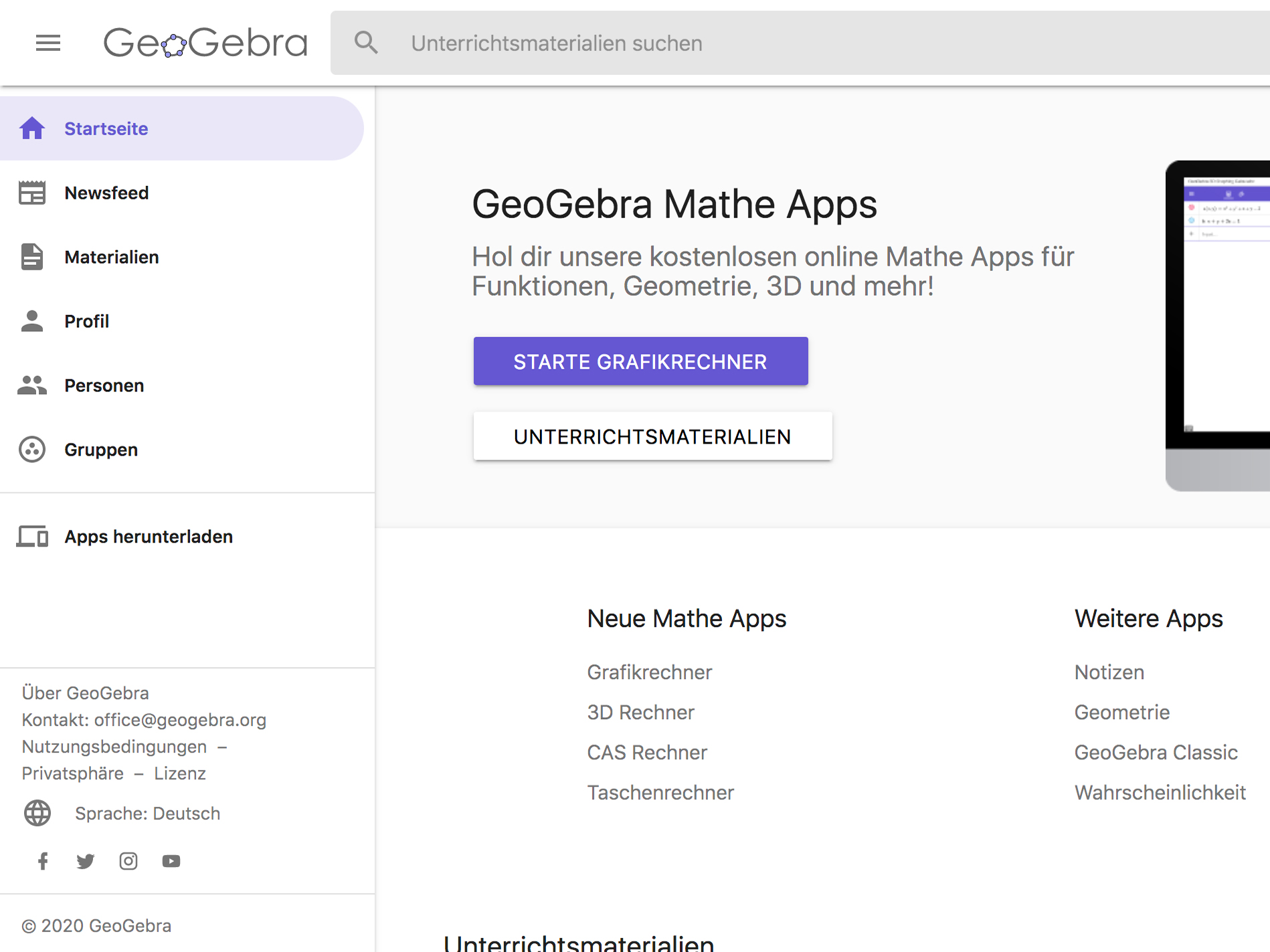Open Apps herunterladen in the sidebar
The height and width of the screenshot is (952, 1270).
pyautogui.click(x=182, y=537)
